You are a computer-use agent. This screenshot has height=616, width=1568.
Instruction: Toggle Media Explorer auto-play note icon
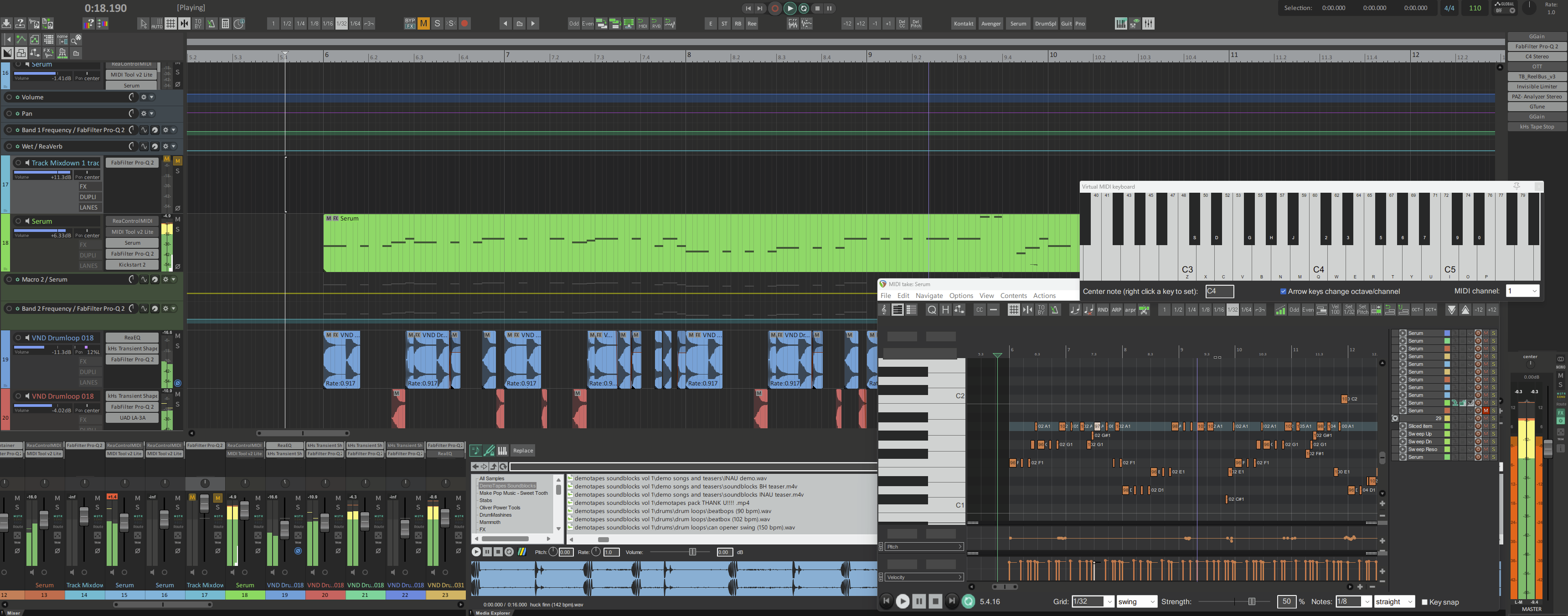click(x=475, y=451)
